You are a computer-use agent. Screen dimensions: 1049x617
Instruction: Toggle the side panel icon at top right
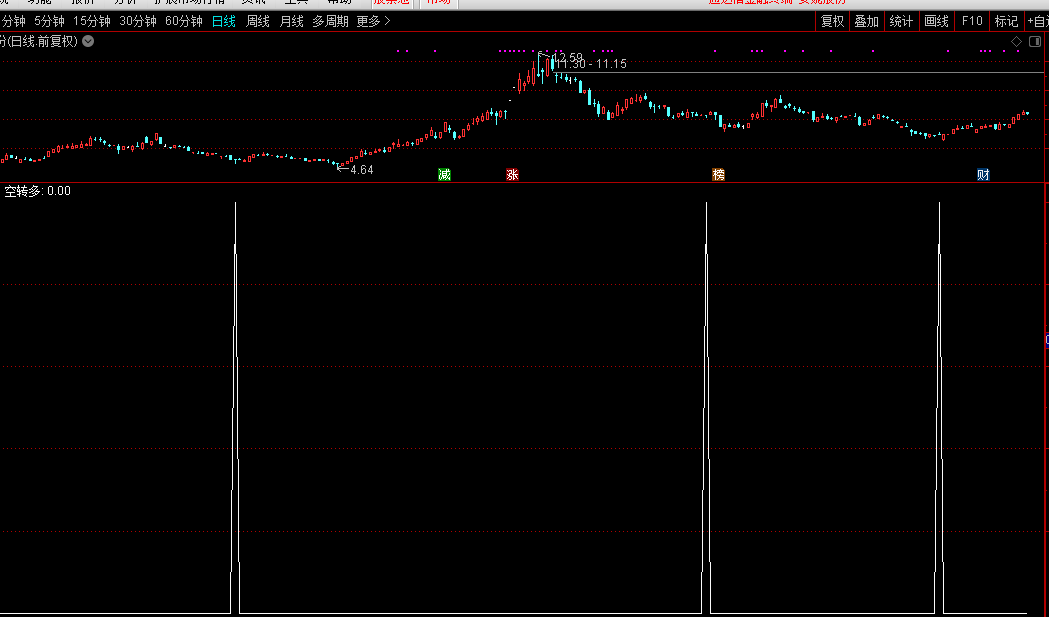(1036, 41)
